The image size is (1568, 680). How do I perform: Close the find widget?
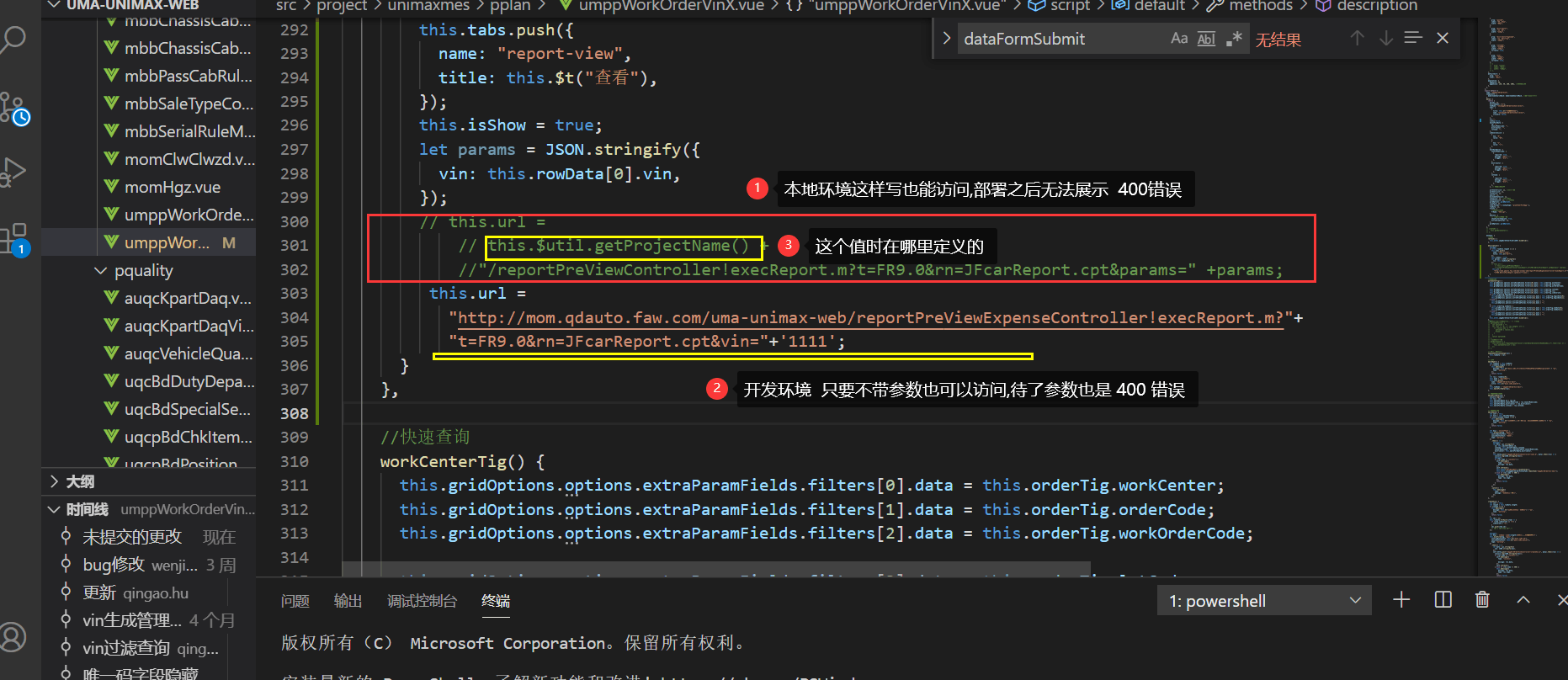[x=1443, y=38]
